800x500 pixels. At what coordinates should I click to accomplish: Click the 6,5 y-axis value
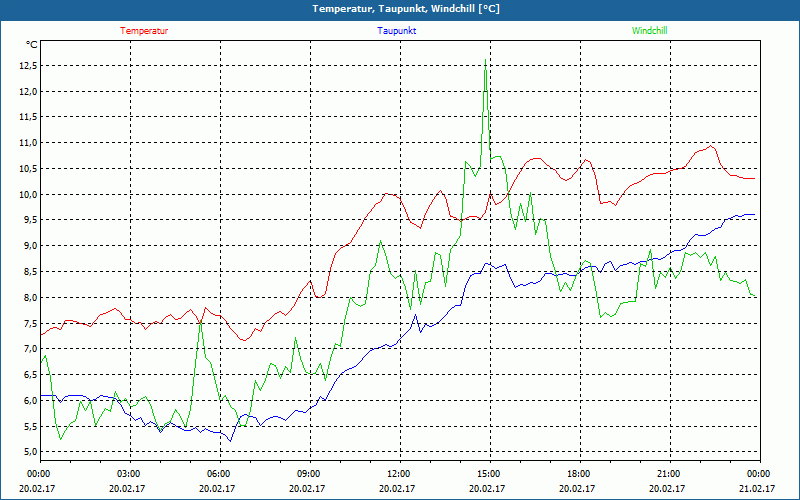click(31, 374)
